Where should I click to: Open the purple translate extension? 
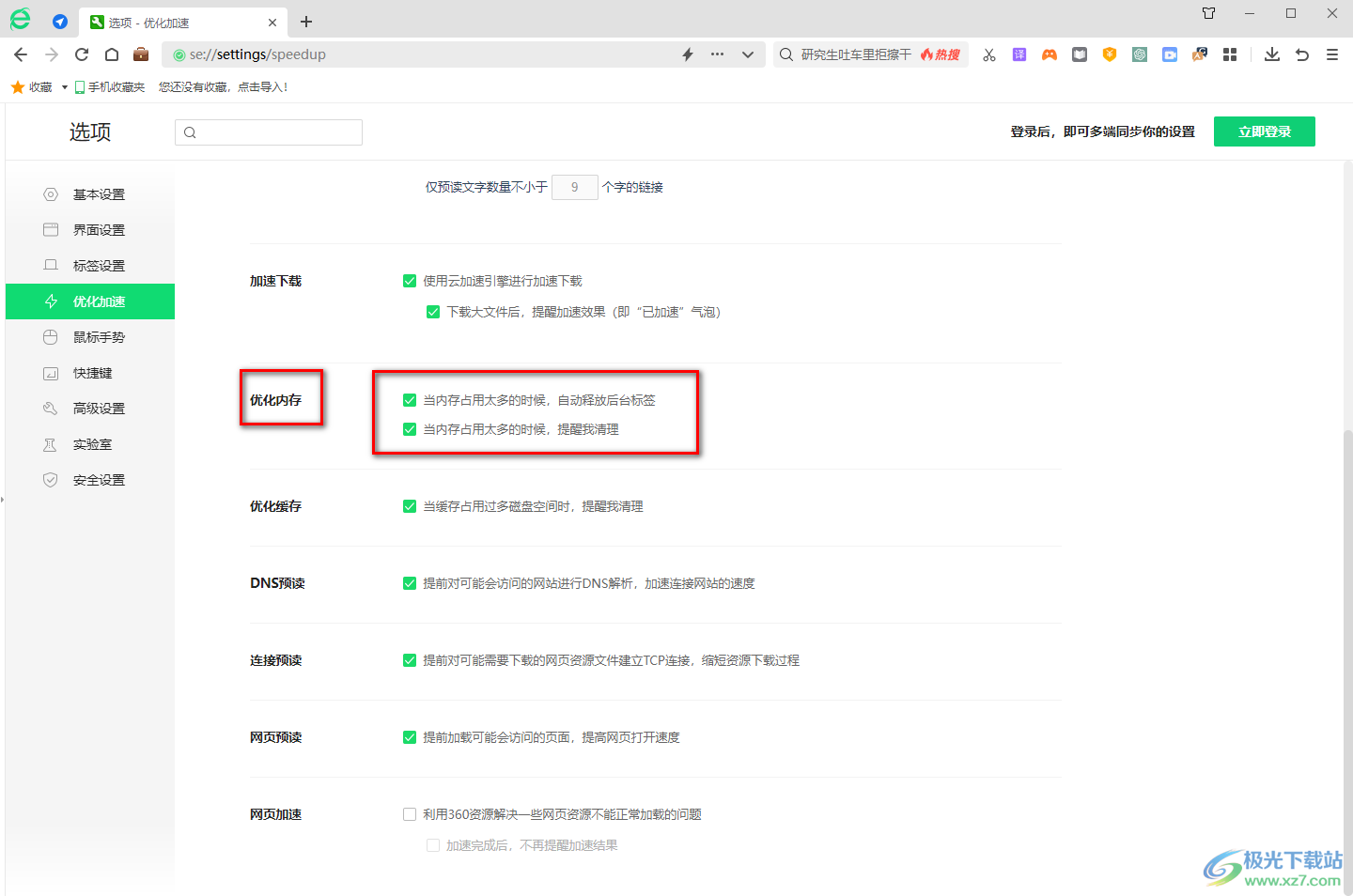pyautogui.click(x=1019, y=54)
